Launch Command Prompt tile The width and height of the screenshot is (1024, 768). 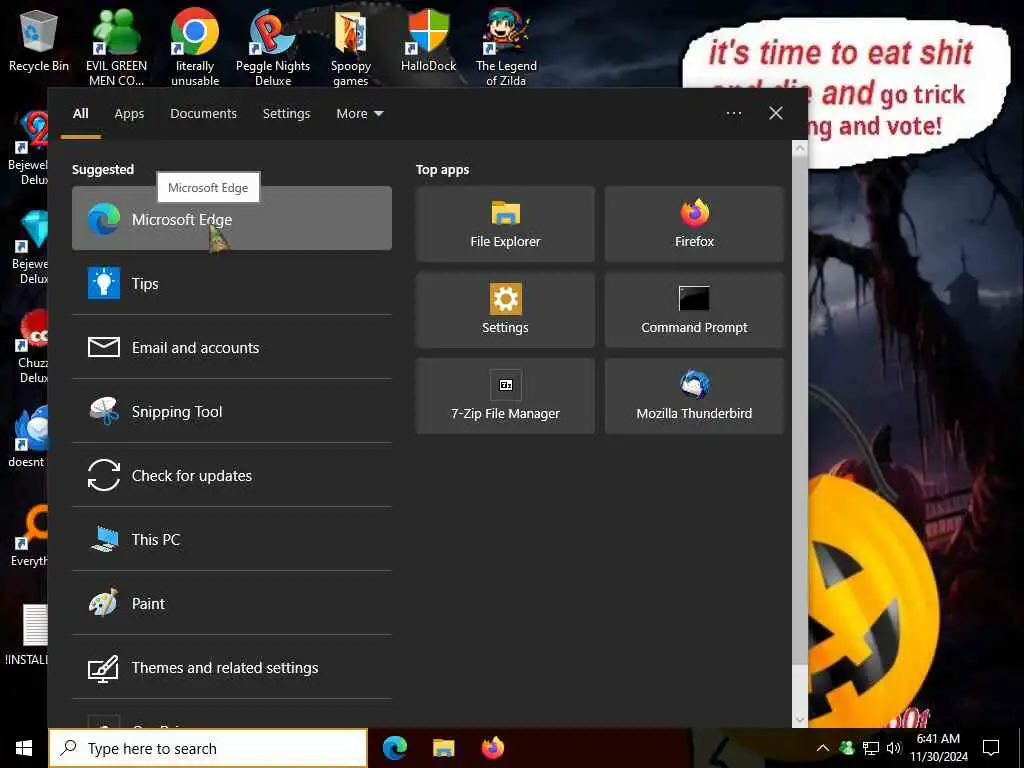point(694,310)
